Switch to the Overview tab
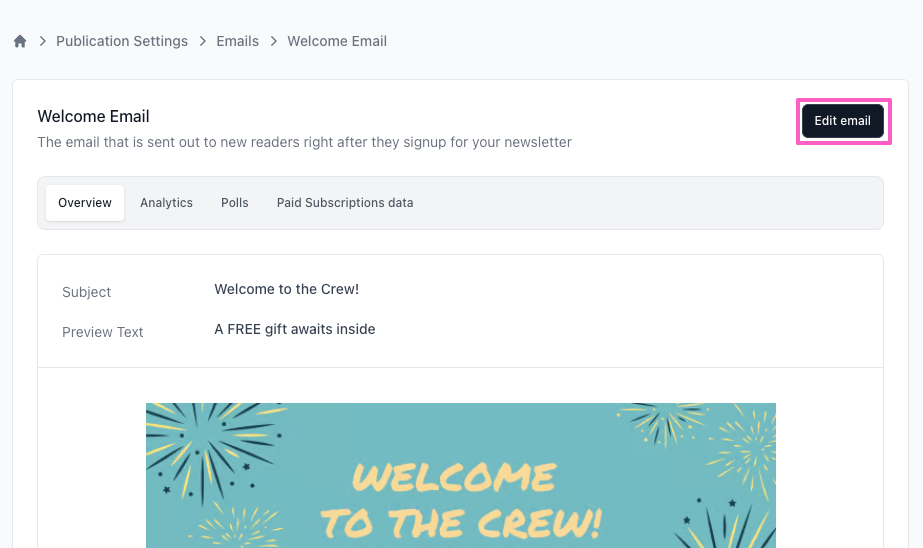 pos(85,203)
